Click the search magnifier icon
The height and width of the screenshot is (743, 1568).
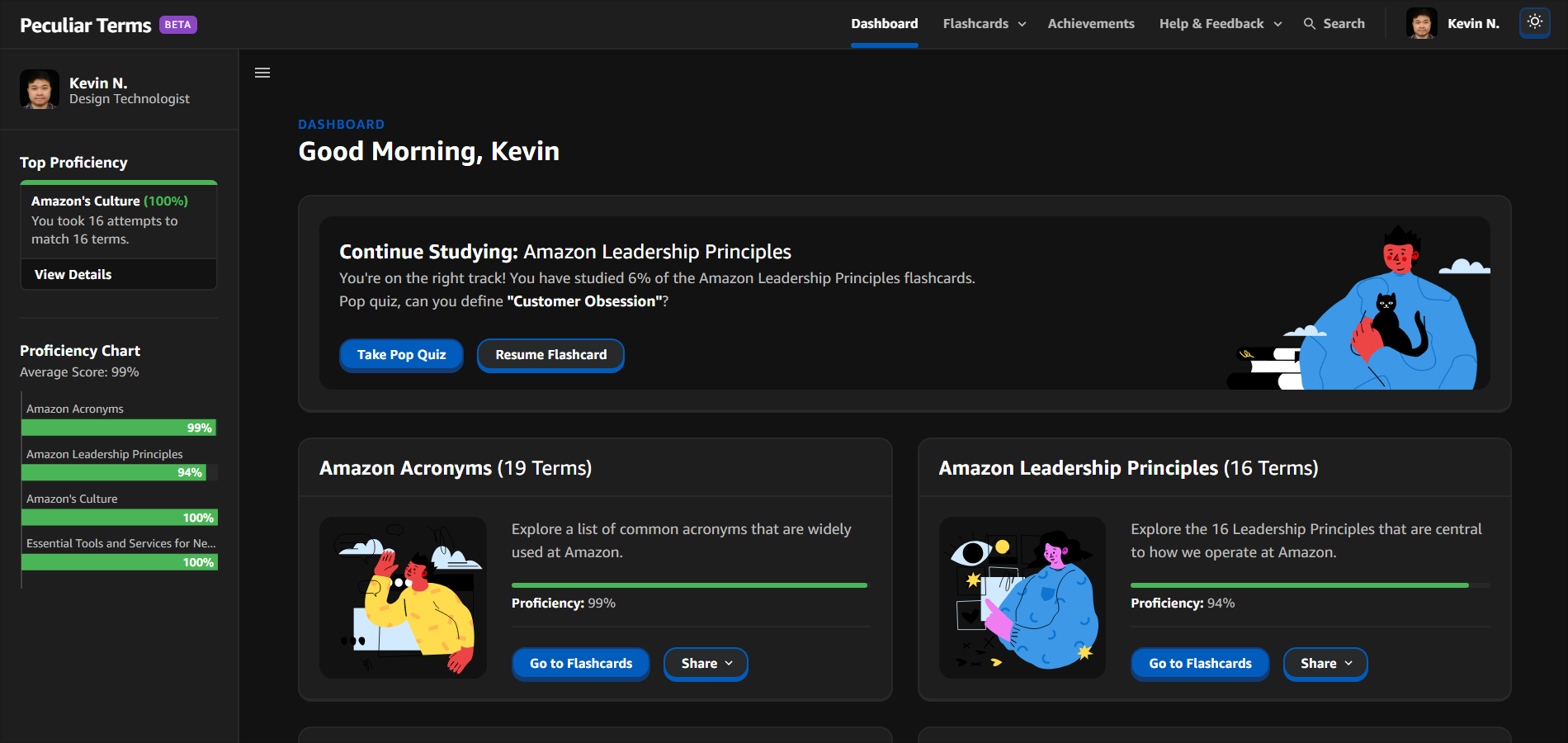1310,24
